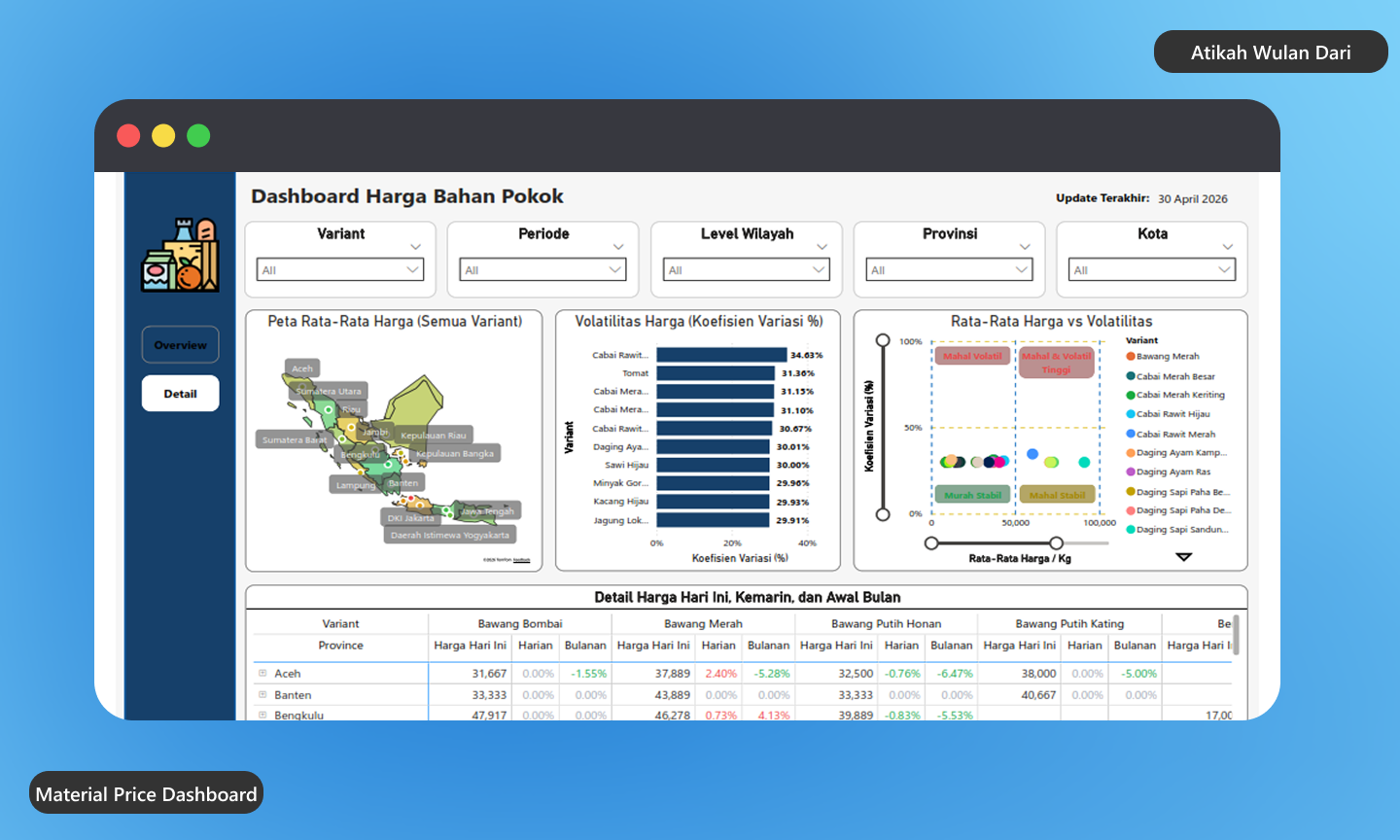Click the Aceh cell value 31,667

(489, 673)
